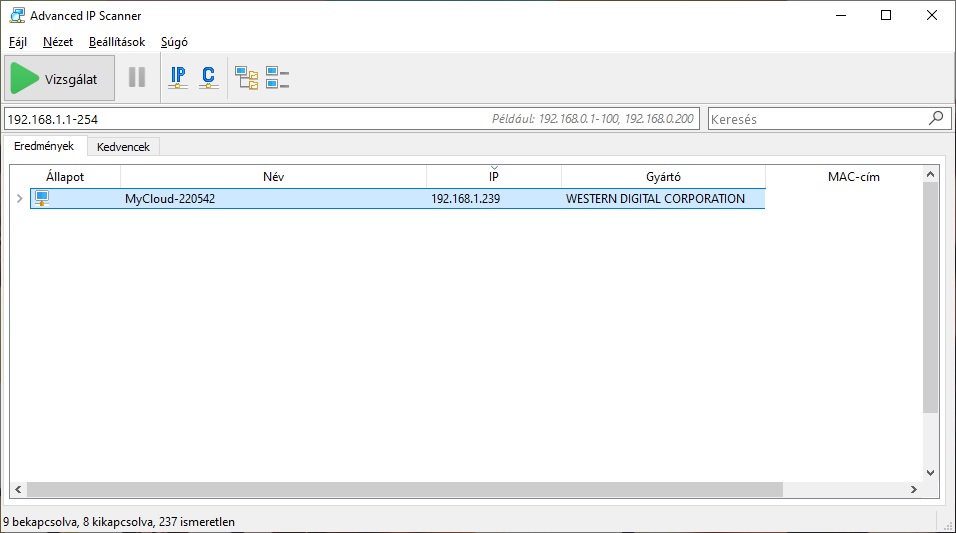Switch to the Kedvencek tab
This screenshot has height=533, width=956.
[123, 147]
